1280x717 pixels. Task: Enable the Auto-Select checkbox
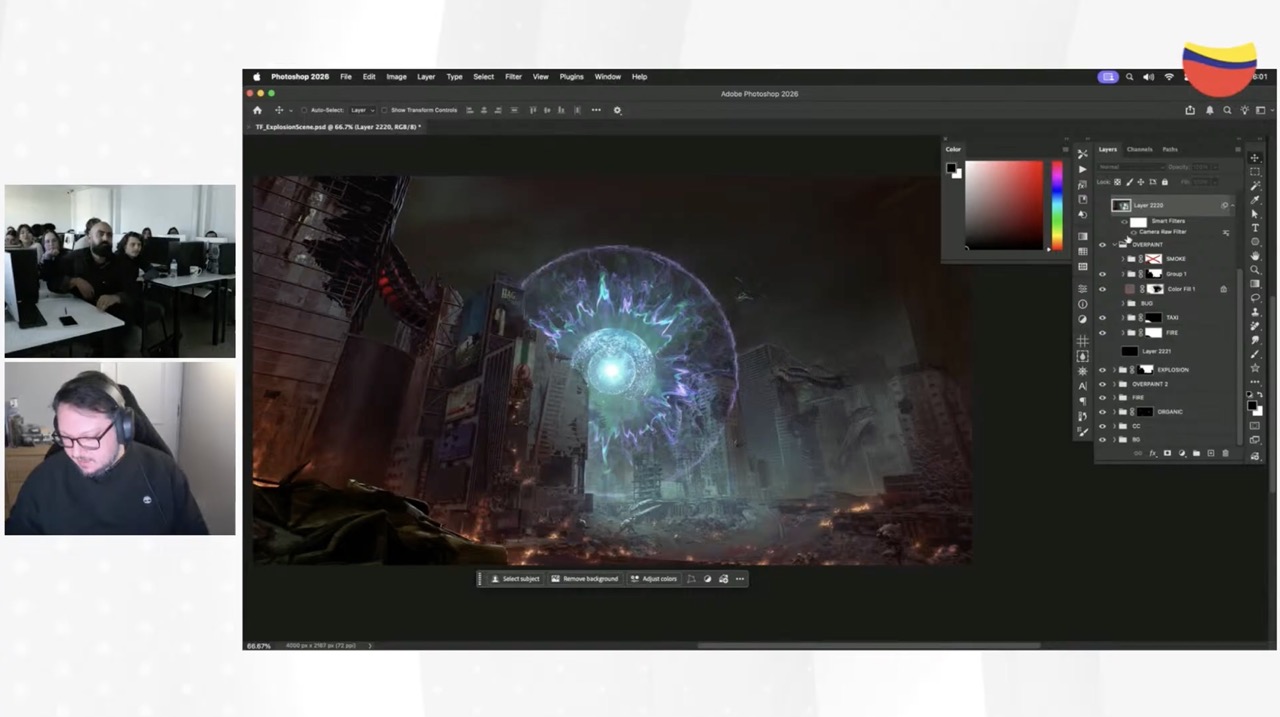(x=303, y=110)
